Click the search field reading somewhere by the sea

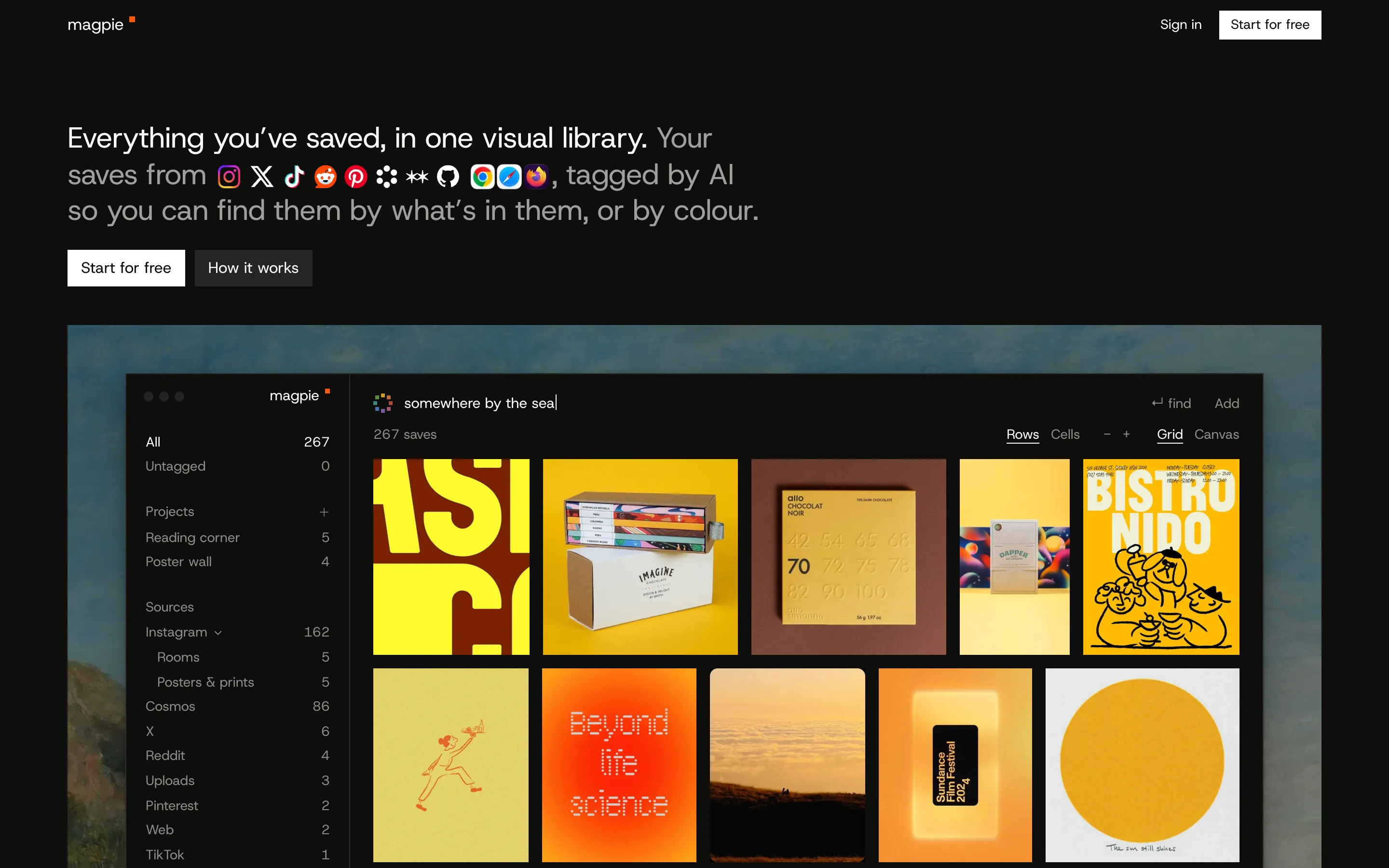tap(480, 404)
